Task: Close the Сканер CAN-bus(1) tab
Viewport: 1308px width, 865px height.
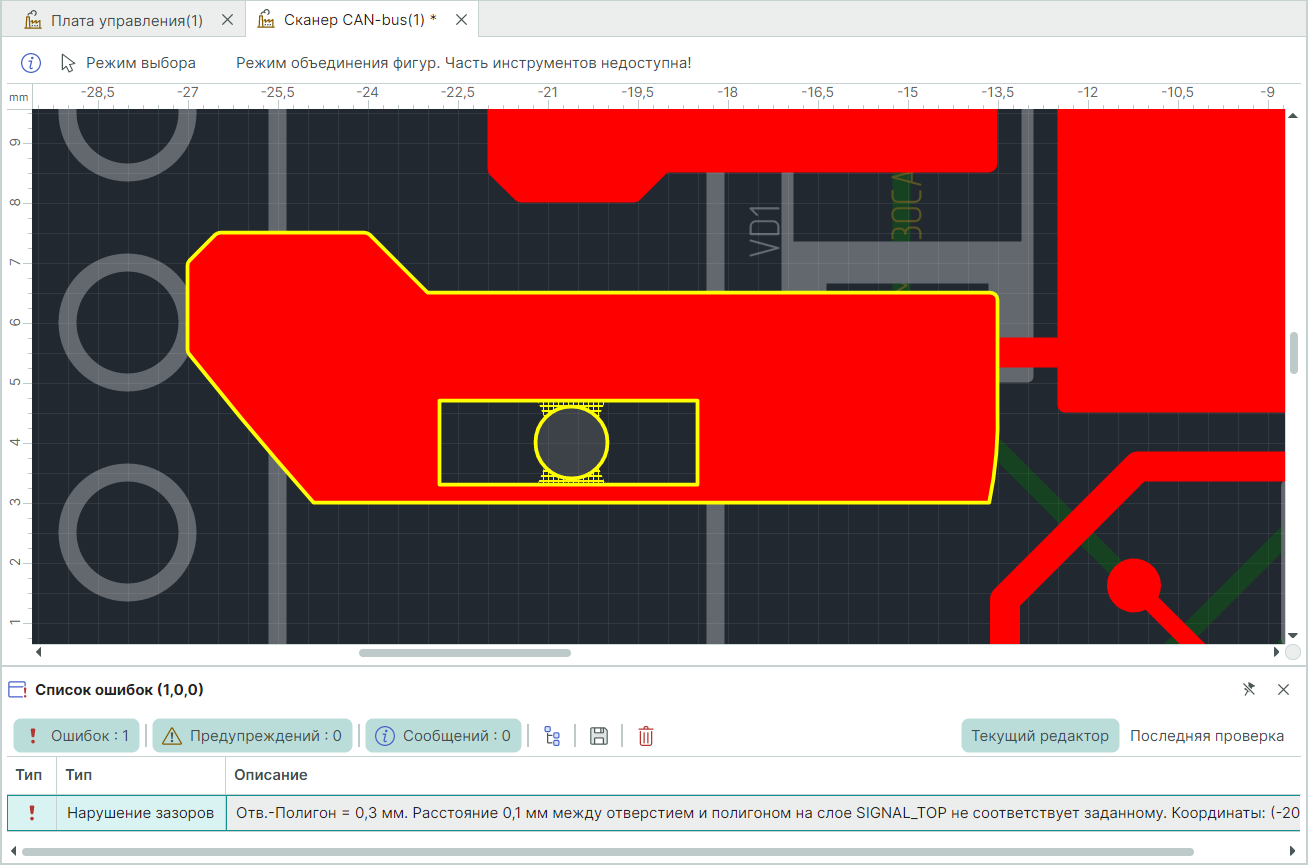Action: (x=459, y=20)
